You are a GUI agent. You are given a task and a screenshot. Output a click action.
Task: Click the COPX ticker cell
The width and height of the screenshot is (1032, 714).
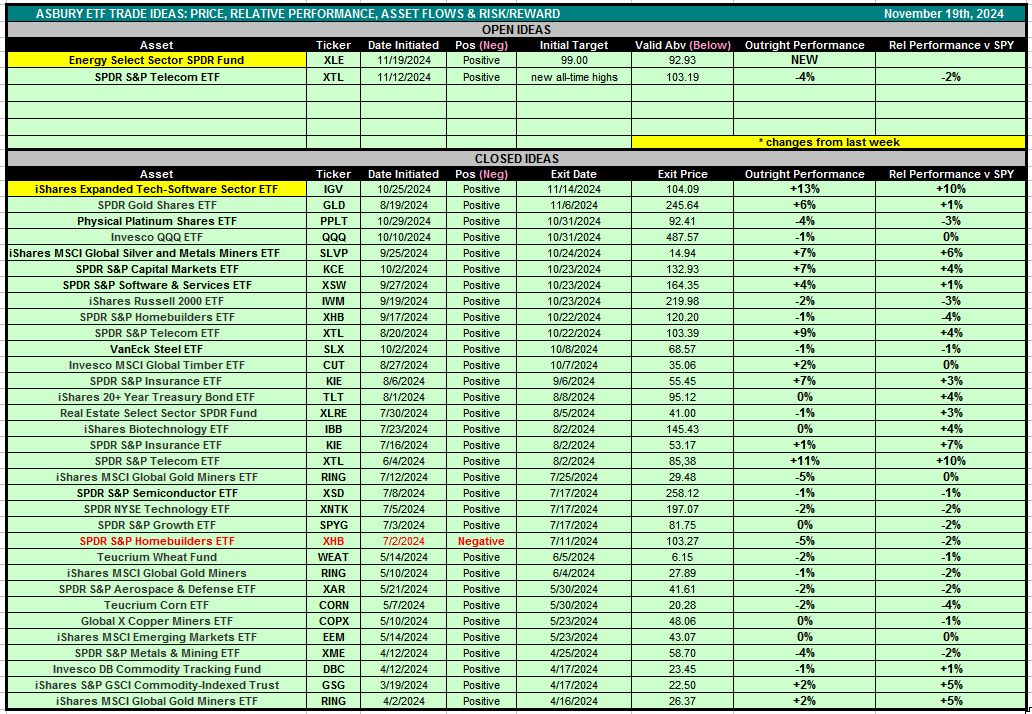point(334,621)
